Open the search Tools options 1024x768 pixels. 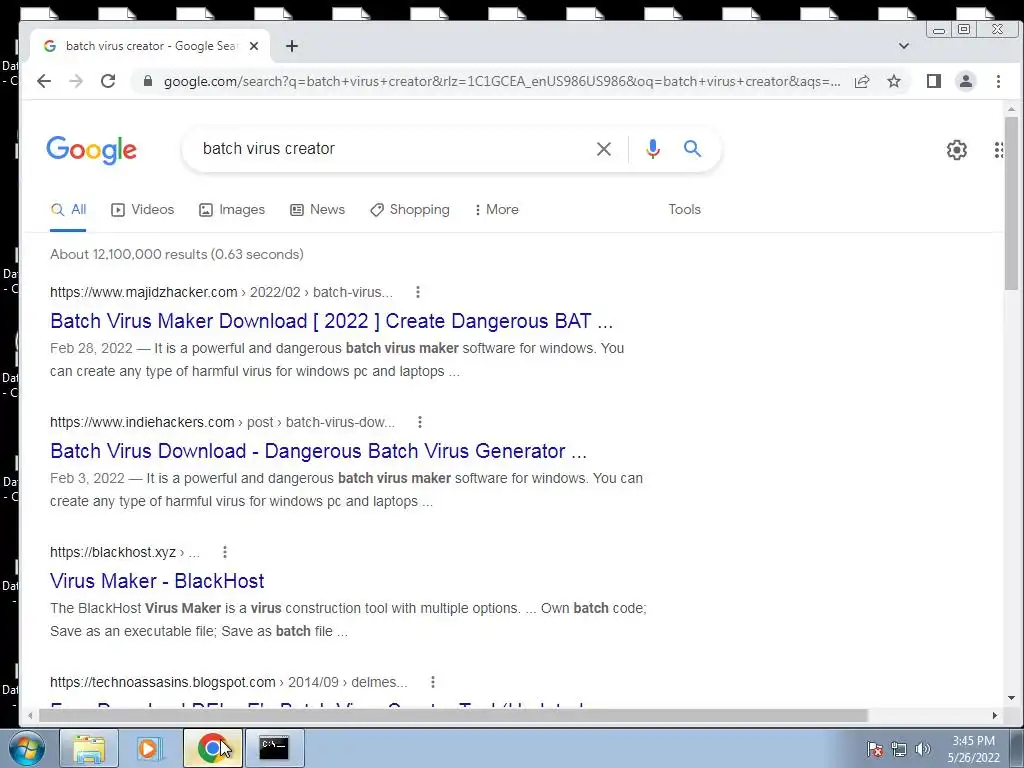pos(684,210)
